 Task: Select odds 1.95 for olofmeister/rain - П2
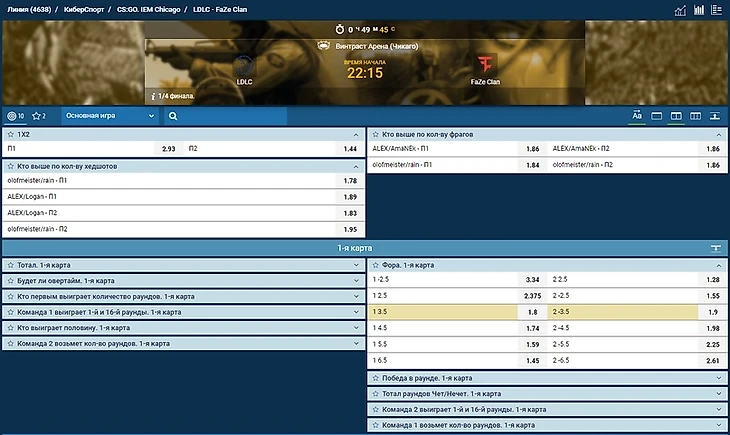click(x=349, y=229)
